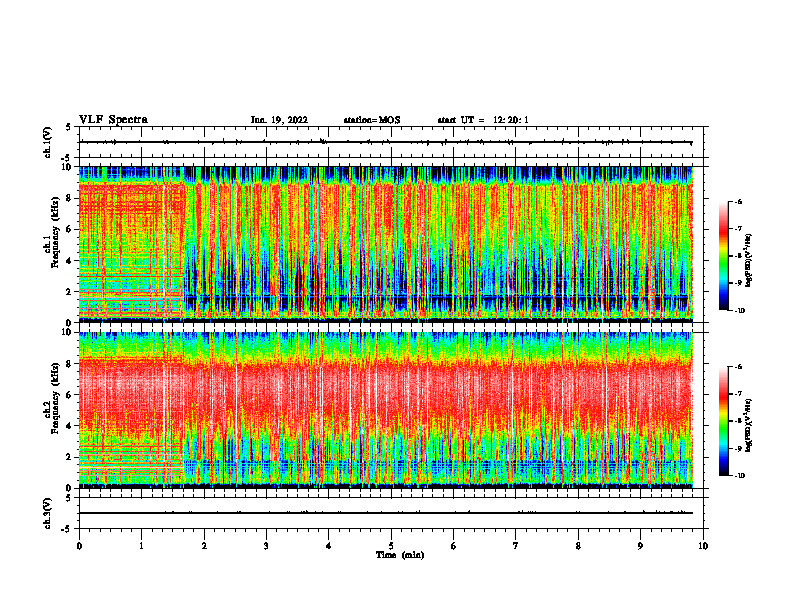This screenshot has width=792, height=612.
Task: Click the ch.1 colorbar log(PSD) label
Action: pyautogui.click(x=749, y=260)
